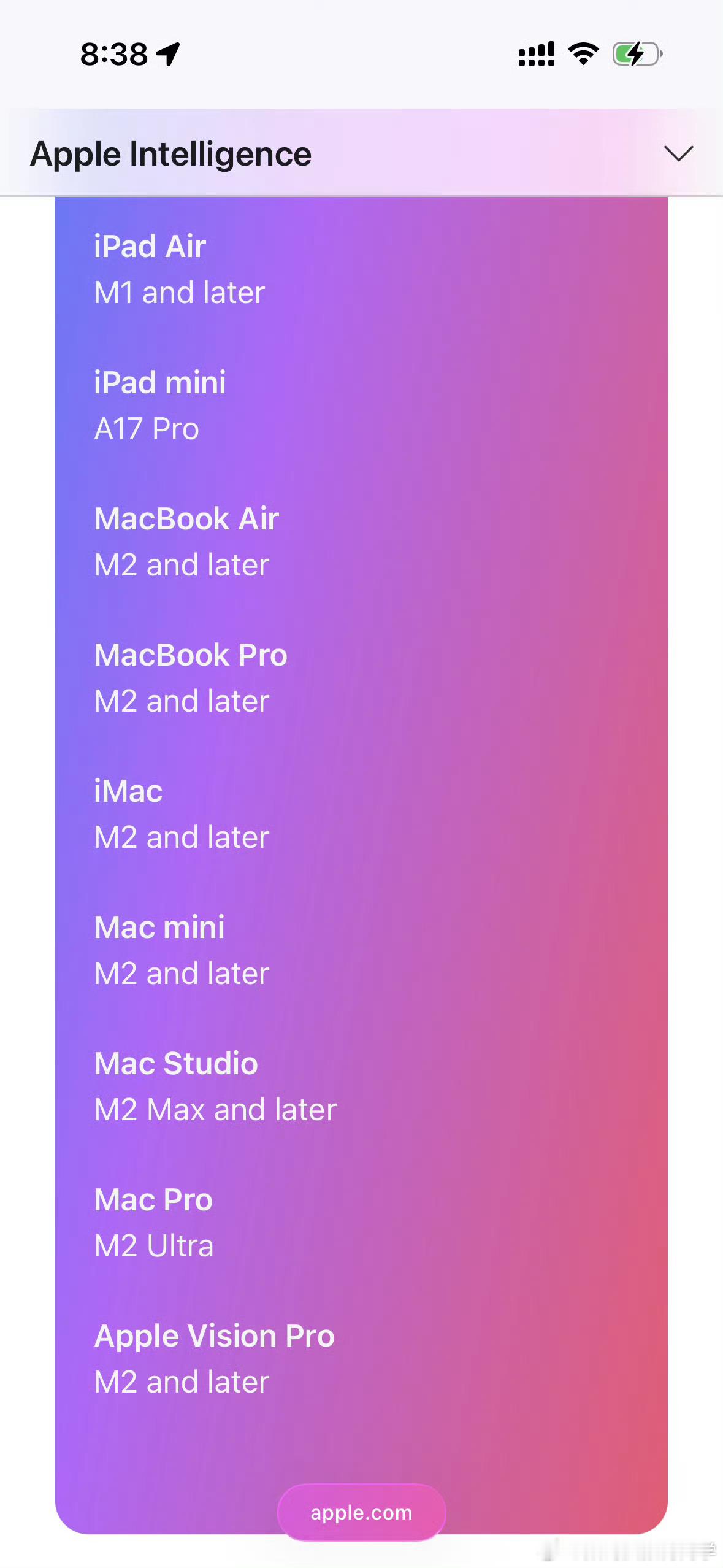This screenshot has height=1568, width=723.
Task: Select the Mac Pro heading
Action: tap(153, 1199)
